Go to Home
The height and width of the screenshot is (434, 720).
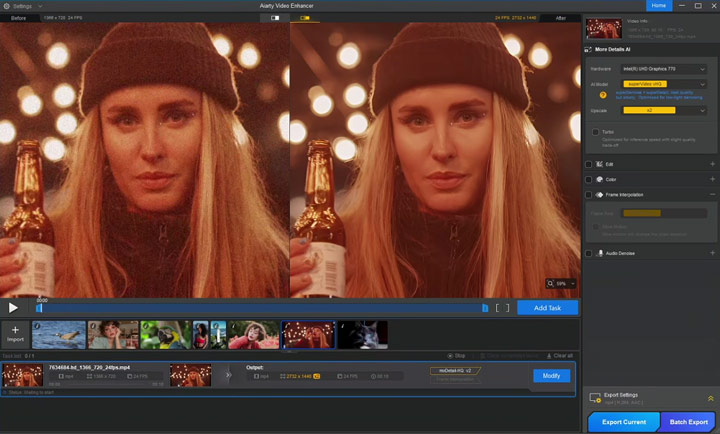(x=659, y=6)
